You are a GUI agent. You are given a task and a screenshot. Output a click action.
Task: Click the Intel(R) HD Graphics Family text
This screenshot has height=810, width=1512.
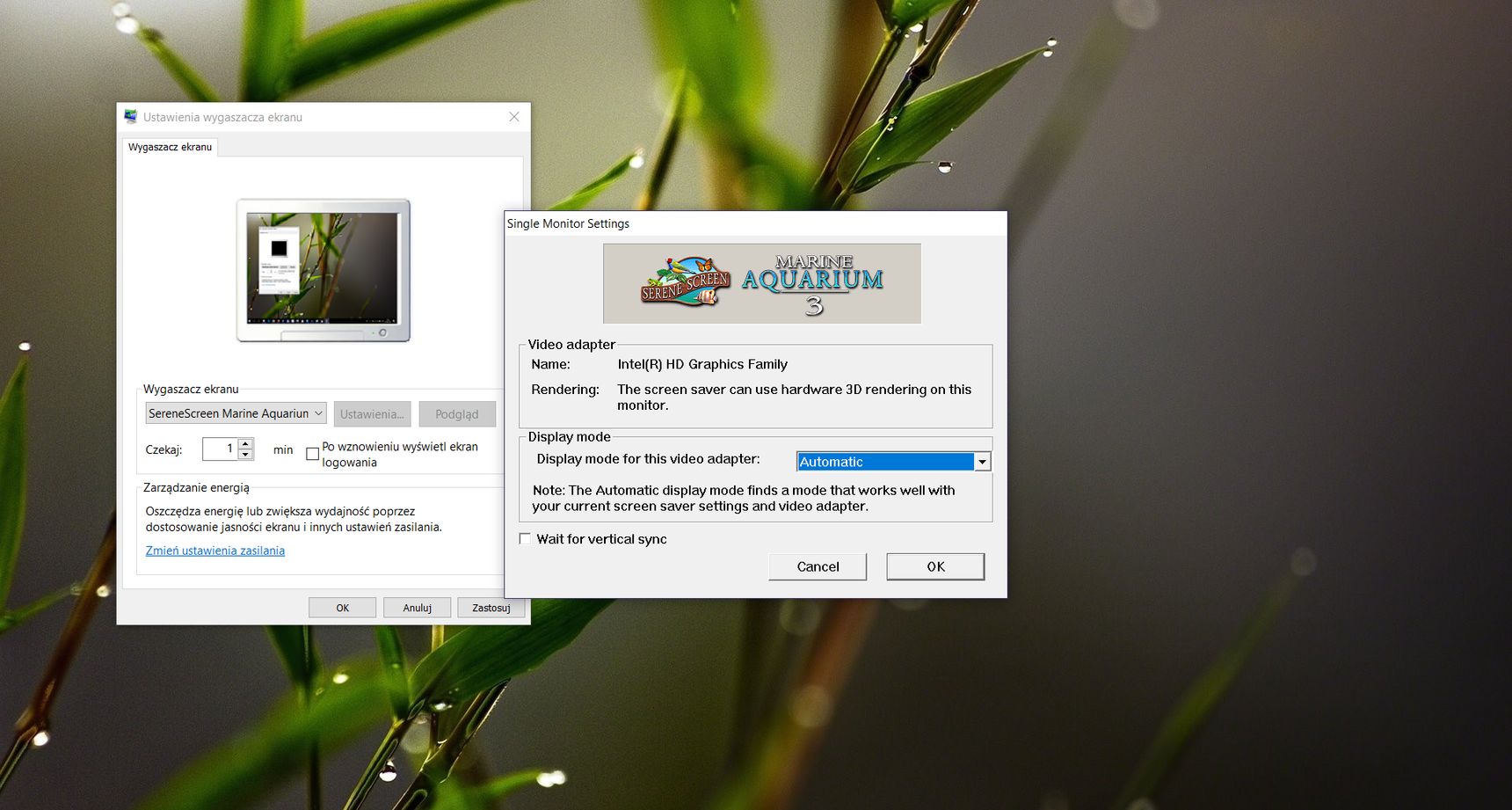pos(702,364)
